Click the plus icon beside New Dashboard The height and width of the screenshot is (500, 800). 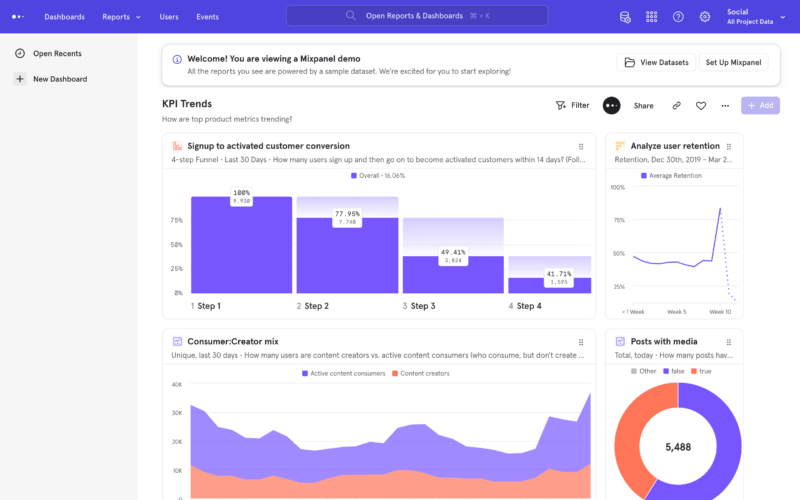point(20,79)
